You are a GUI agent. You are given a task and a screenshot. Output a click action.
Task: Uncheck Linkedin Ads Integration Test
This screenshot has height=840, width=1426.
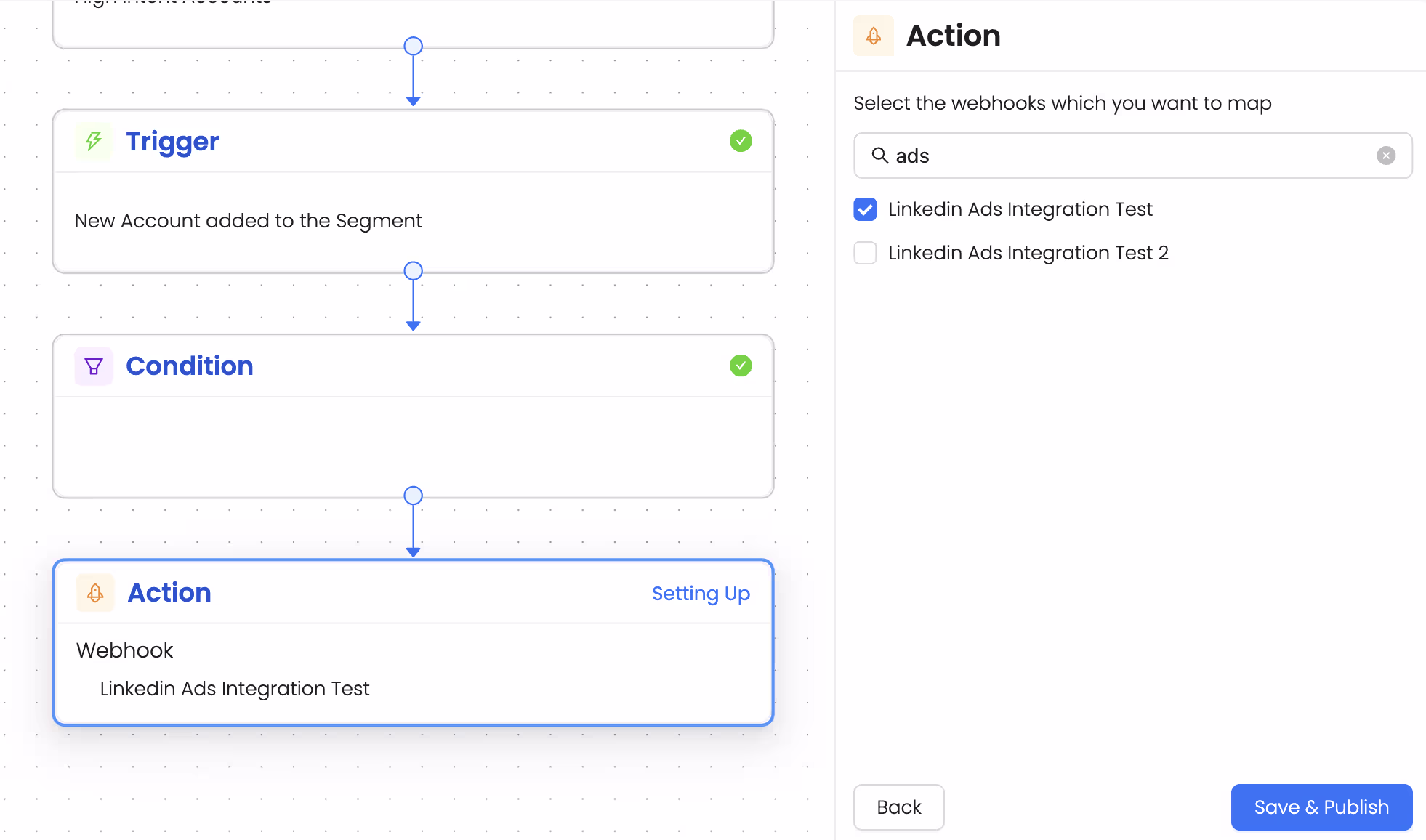[x=865, y=209]
